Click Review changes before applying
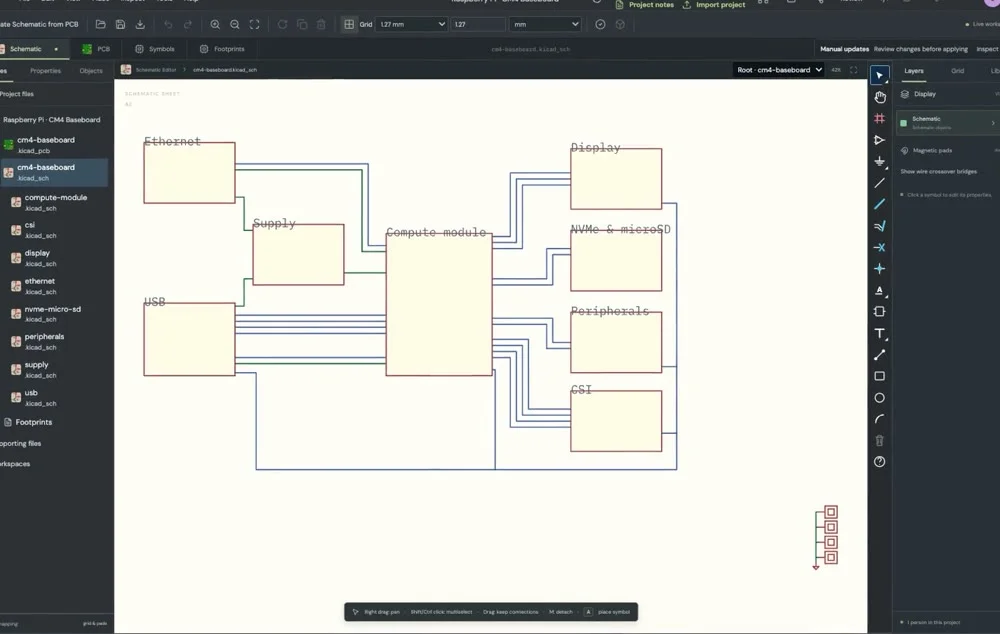The height and width of the screenshot is (634, 1000). 920,48
